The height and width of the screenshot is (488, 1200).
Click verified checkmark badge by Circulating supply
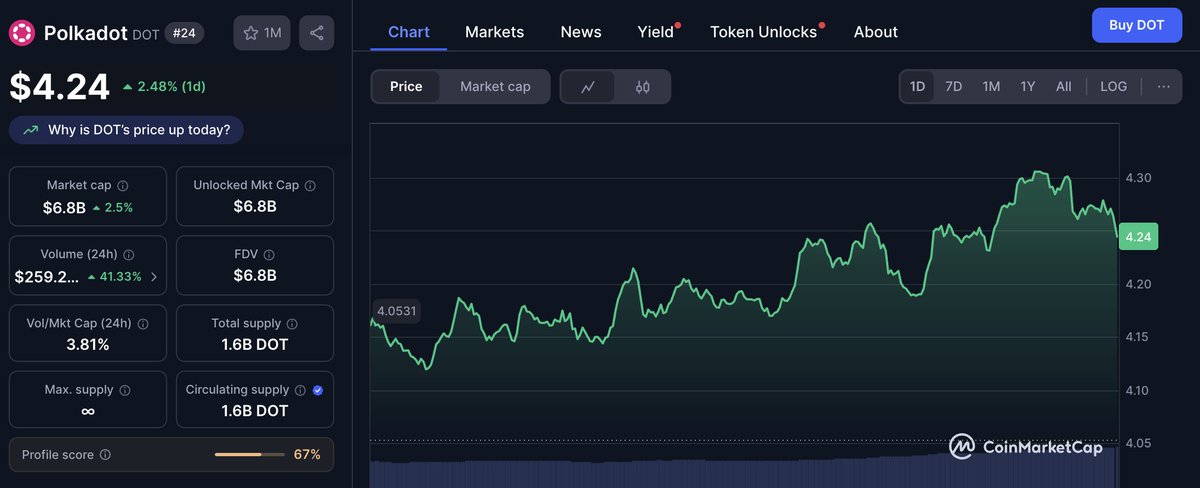coord(318,390)
